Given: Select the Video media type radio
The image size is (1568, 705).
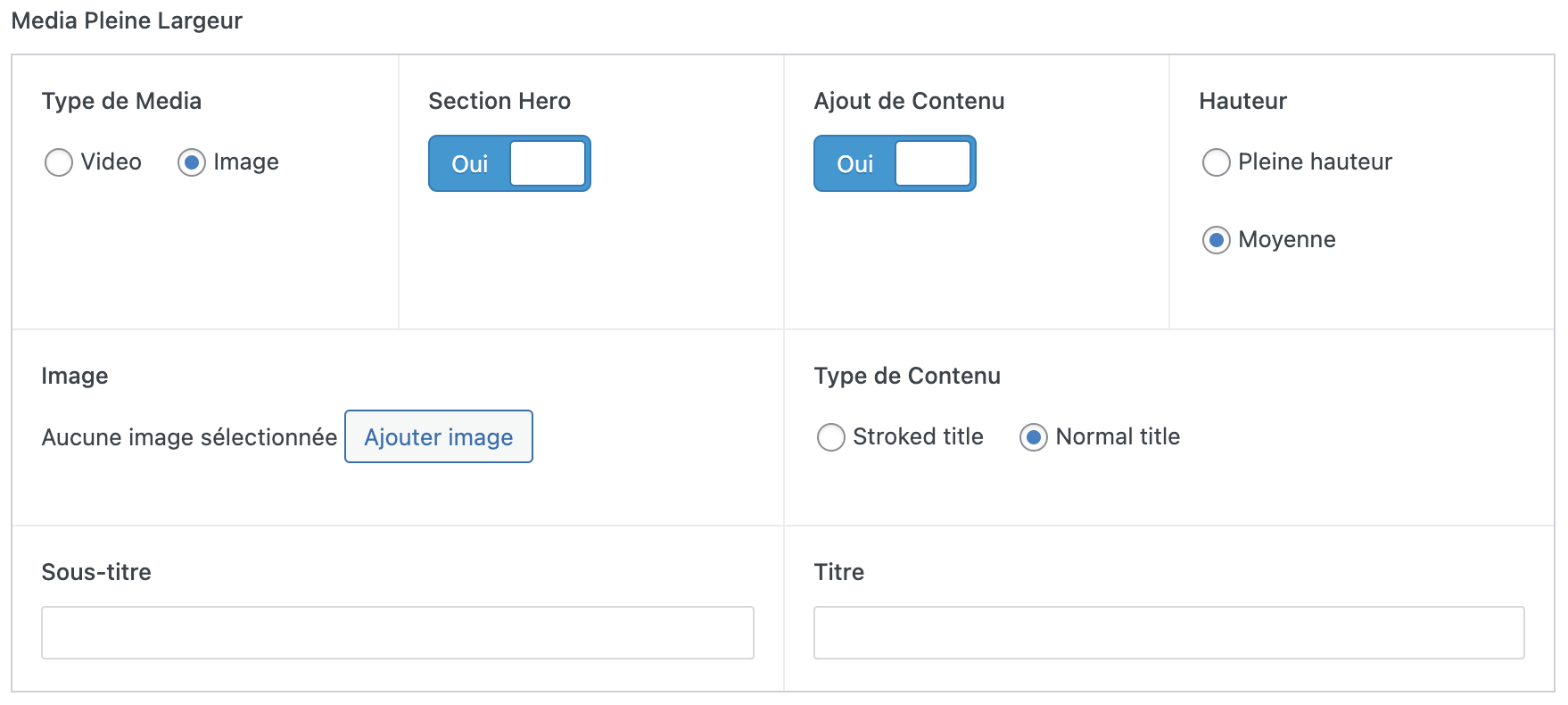Looking at the screenshot, I should pyautogui.click(x=59, y=162).
